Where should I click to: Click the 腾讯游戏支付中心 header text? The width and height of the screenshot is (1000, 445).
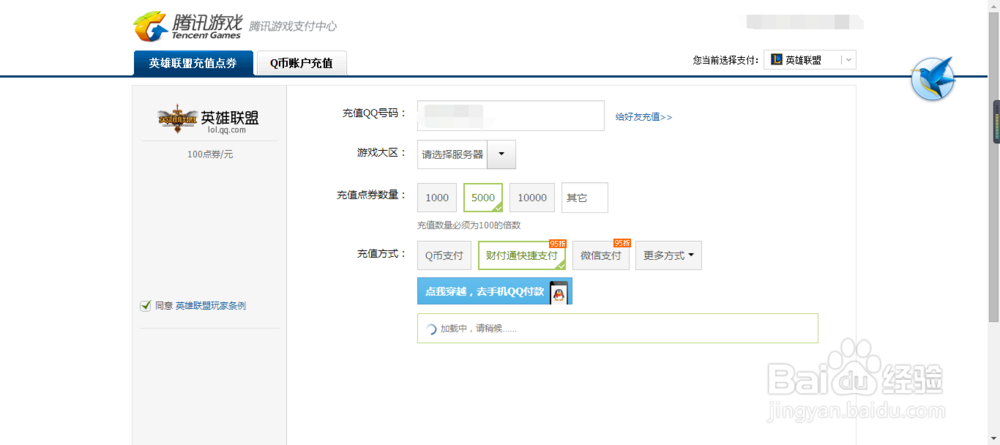[293, 26]
